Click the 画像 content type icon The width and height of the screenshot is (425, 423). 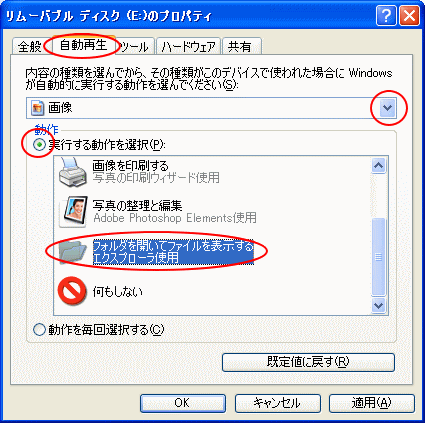pyautogui.click(x=38, y=108)
